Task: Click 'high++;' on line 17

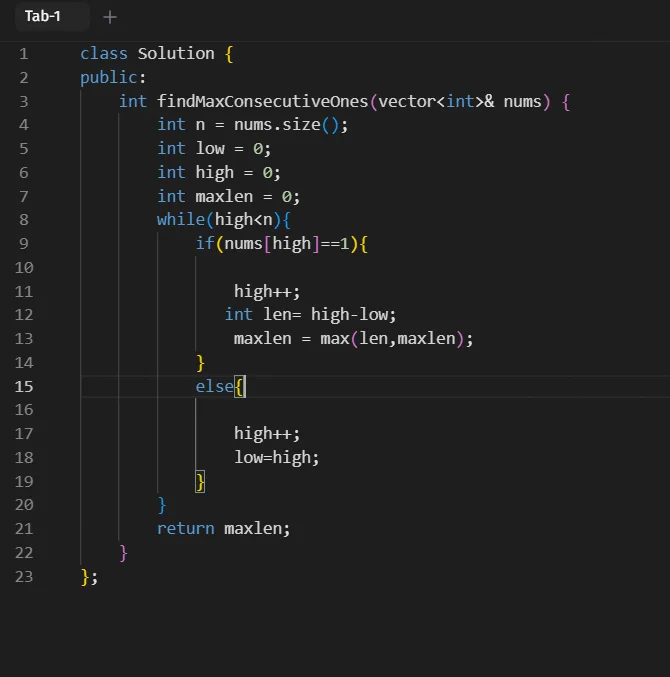Action: point(267,433)
